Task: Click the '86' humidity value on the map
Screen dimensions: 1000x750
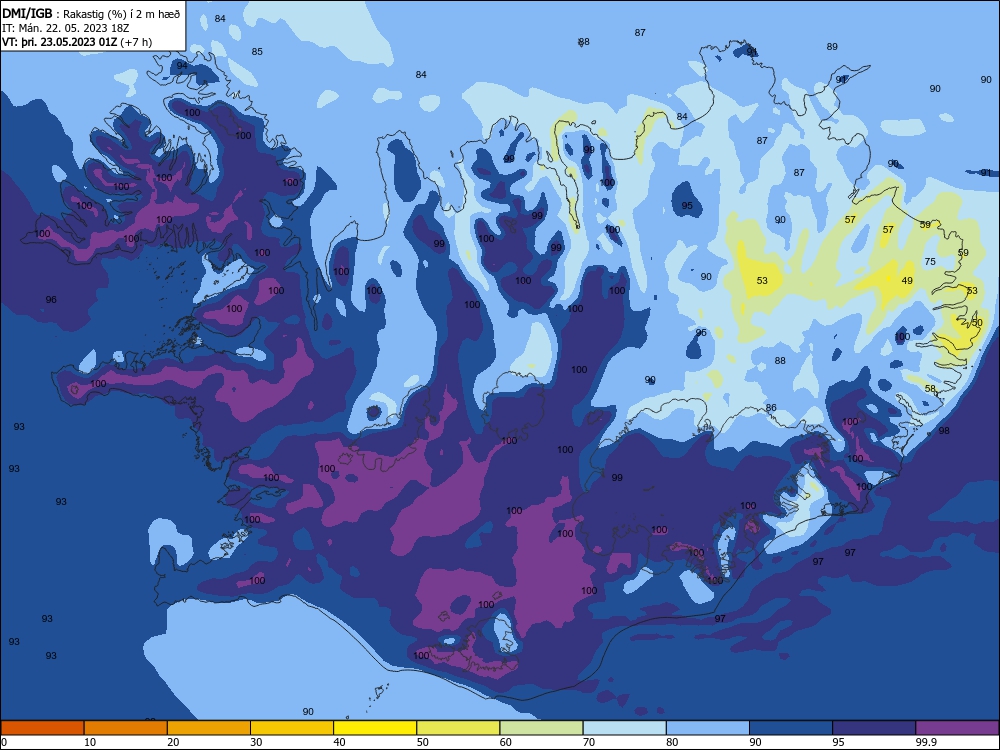Action: pyautogui.click(x=771, y=408)
